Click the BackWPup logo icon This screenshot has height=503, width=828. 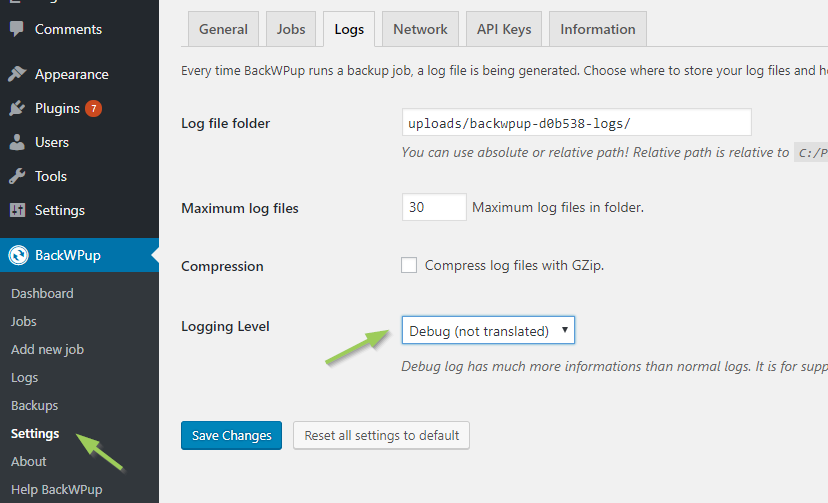(x=18, y=255)
